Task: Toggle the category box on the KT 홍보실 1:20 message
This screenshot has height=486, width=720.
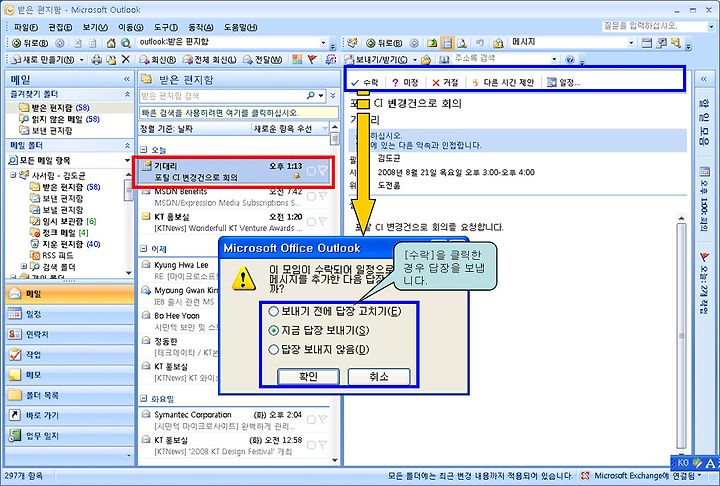Action: pyautogui.click(x=311, y=222)
